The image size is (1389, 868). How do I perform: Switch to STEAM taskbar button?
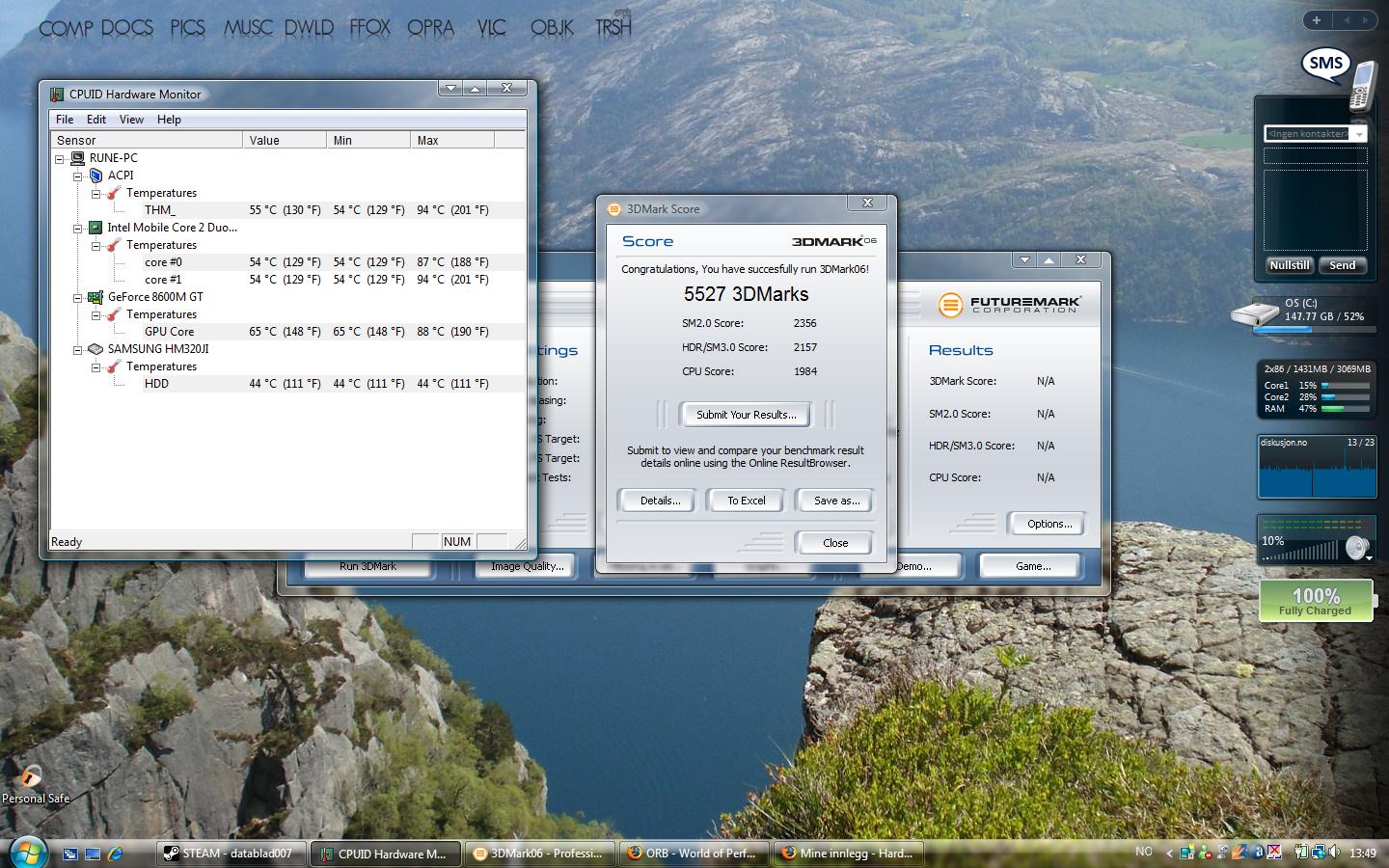click(x=231, y=853)
